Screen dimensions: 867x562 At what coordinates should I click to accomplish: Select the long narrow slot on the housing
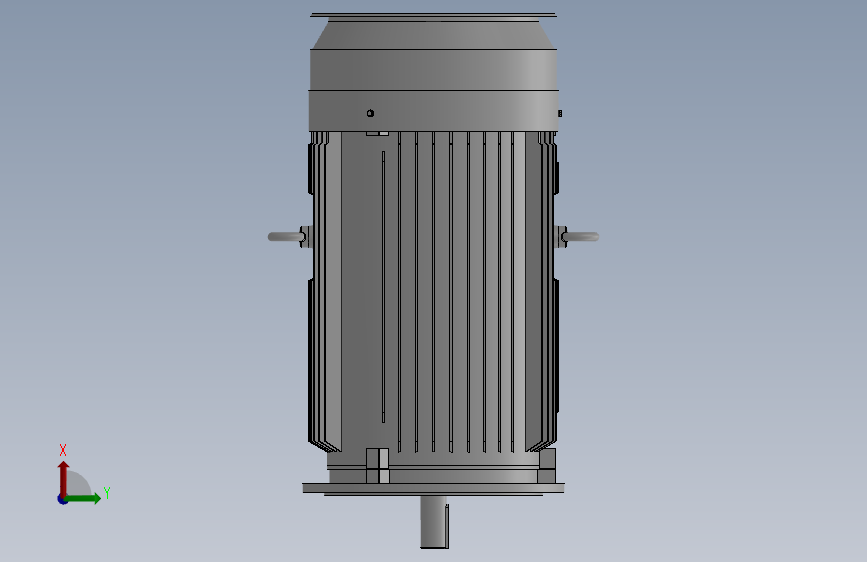(383, 287)
